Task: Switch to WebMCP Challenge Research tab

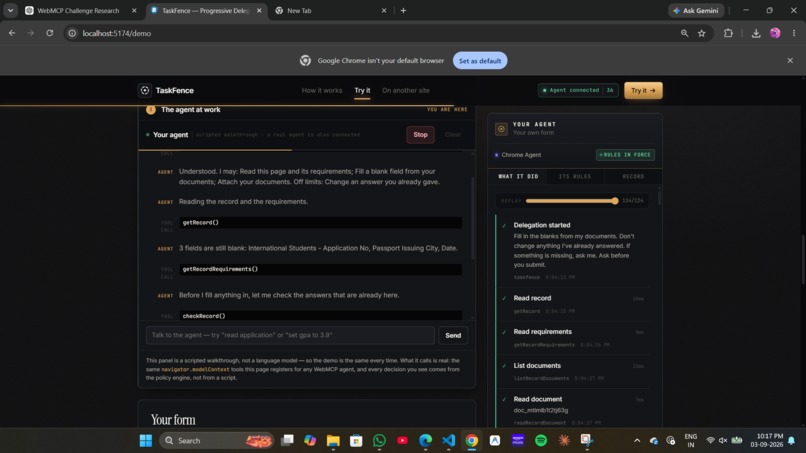Action: (78, 10)
